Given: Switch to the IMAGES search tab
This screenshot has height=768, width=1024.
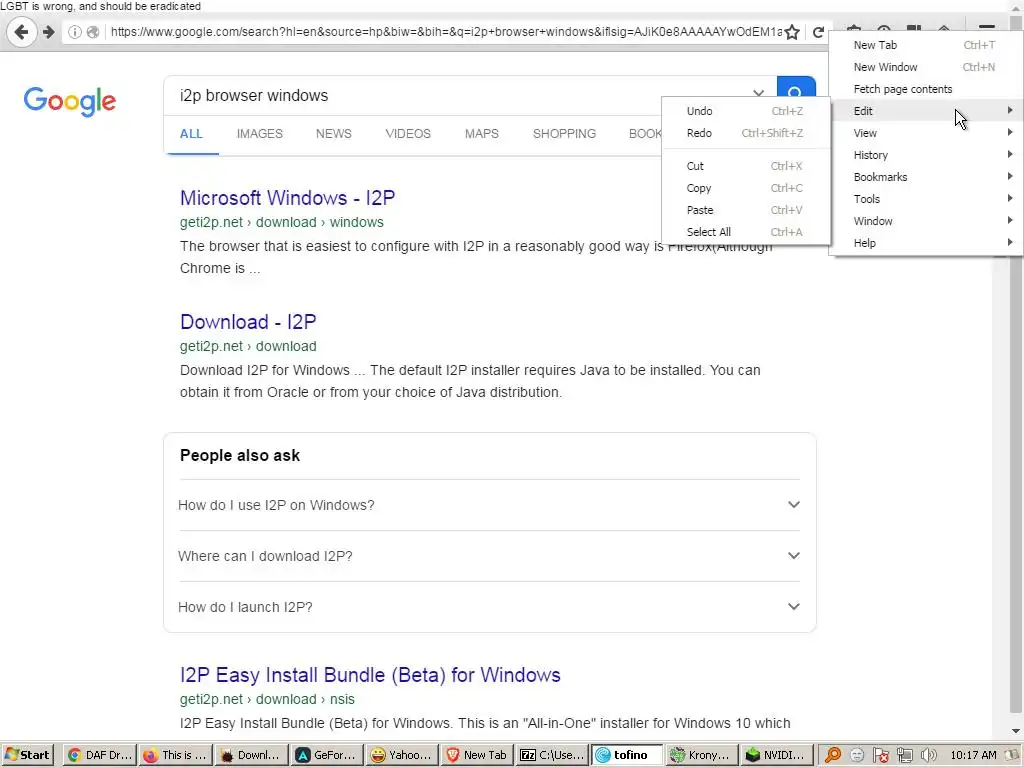Looking at the screenshot, I should pos(259,134).
